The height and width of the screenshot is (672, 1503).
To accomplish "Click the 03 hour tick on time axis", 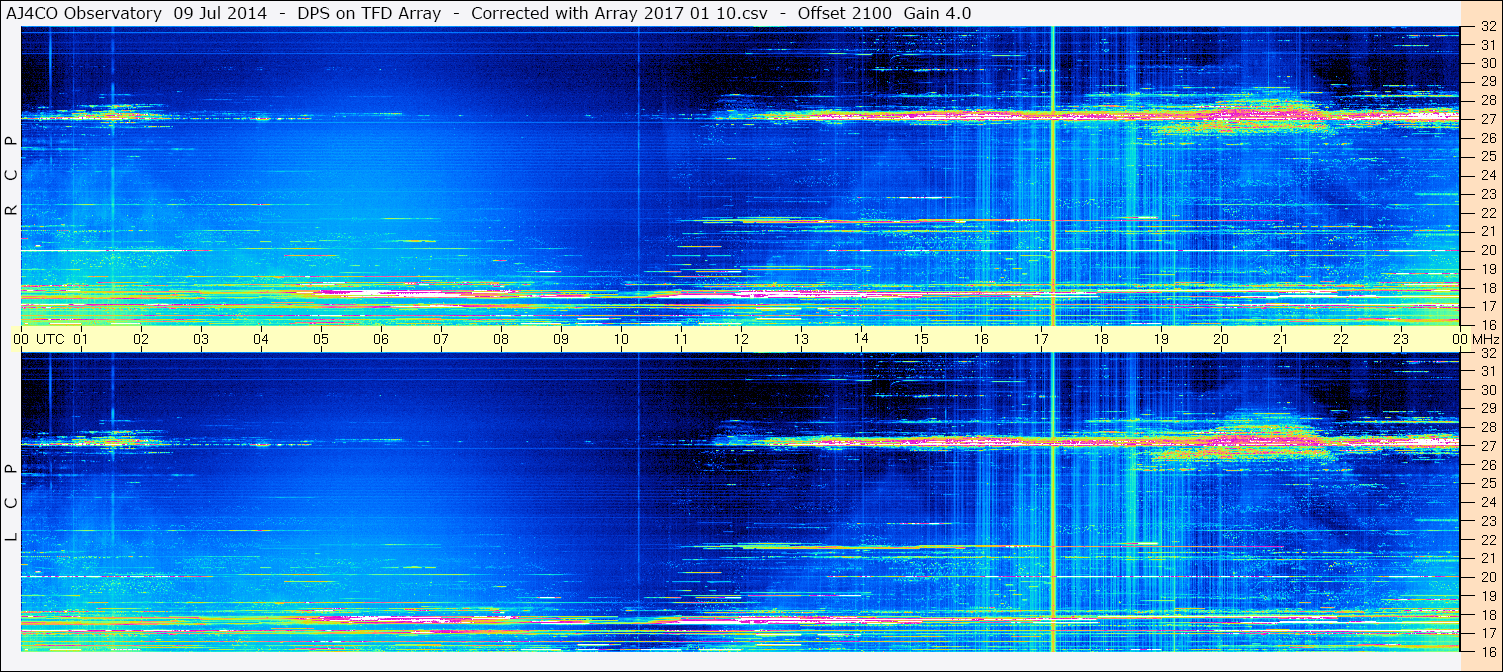I will pos(201,339).
